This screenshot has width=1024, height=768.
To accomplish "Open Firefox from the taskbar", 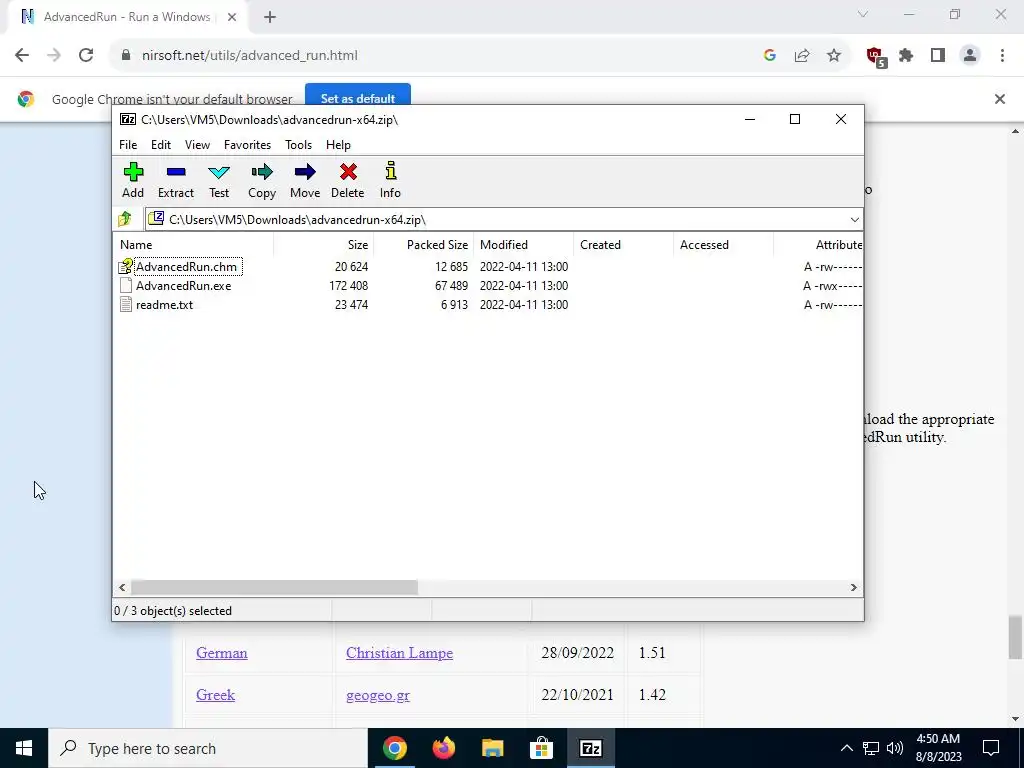I will click(444, 748).
